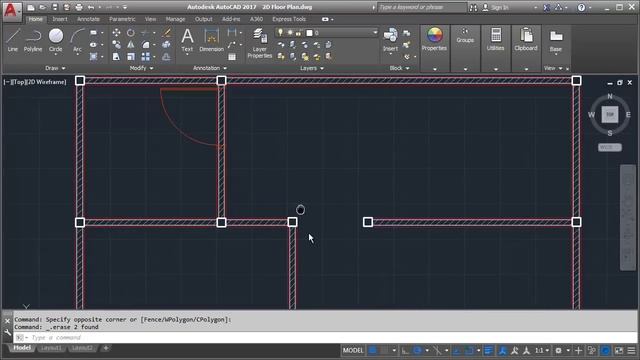Expand the Properties panel arrow
Image resolution: width=640 pixels, height=360 pixels.
[435, 69]
